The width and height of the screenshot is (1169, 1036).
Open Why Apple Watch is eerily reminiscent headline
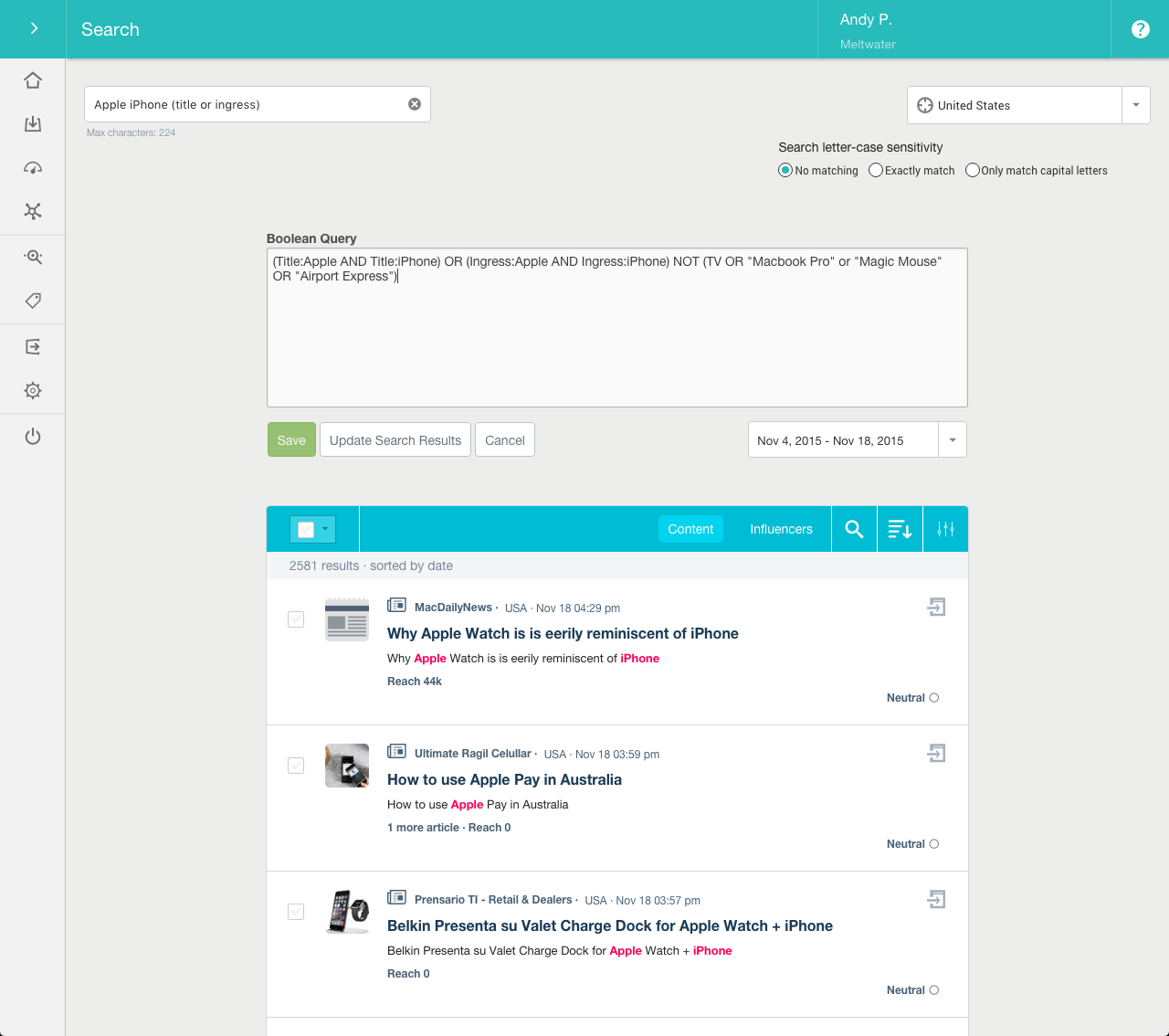563,633
